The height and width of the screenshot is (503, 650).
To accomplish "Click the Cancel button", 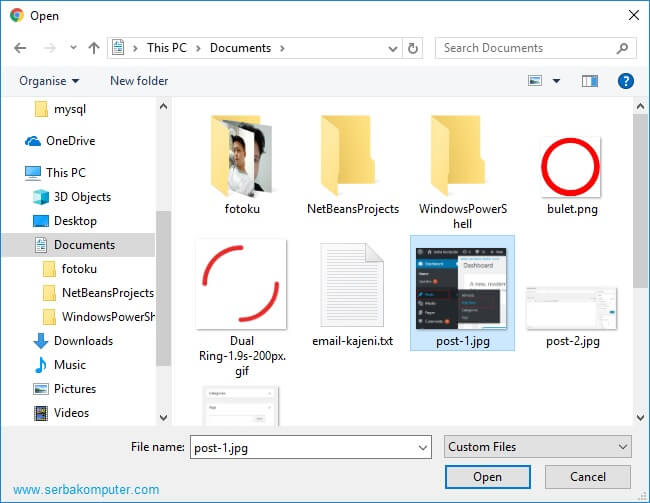I will click(x=587, y=477).
